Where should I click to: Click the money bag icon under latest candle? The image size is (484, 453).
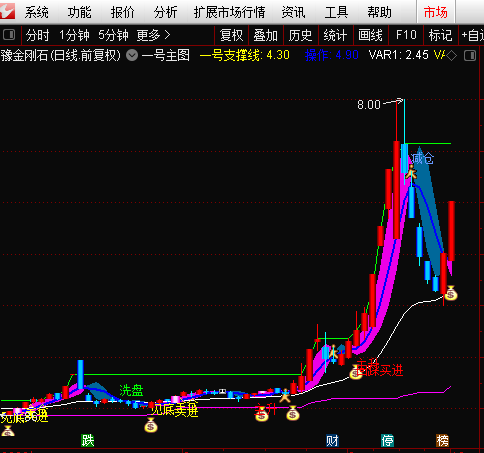[451, 293]
